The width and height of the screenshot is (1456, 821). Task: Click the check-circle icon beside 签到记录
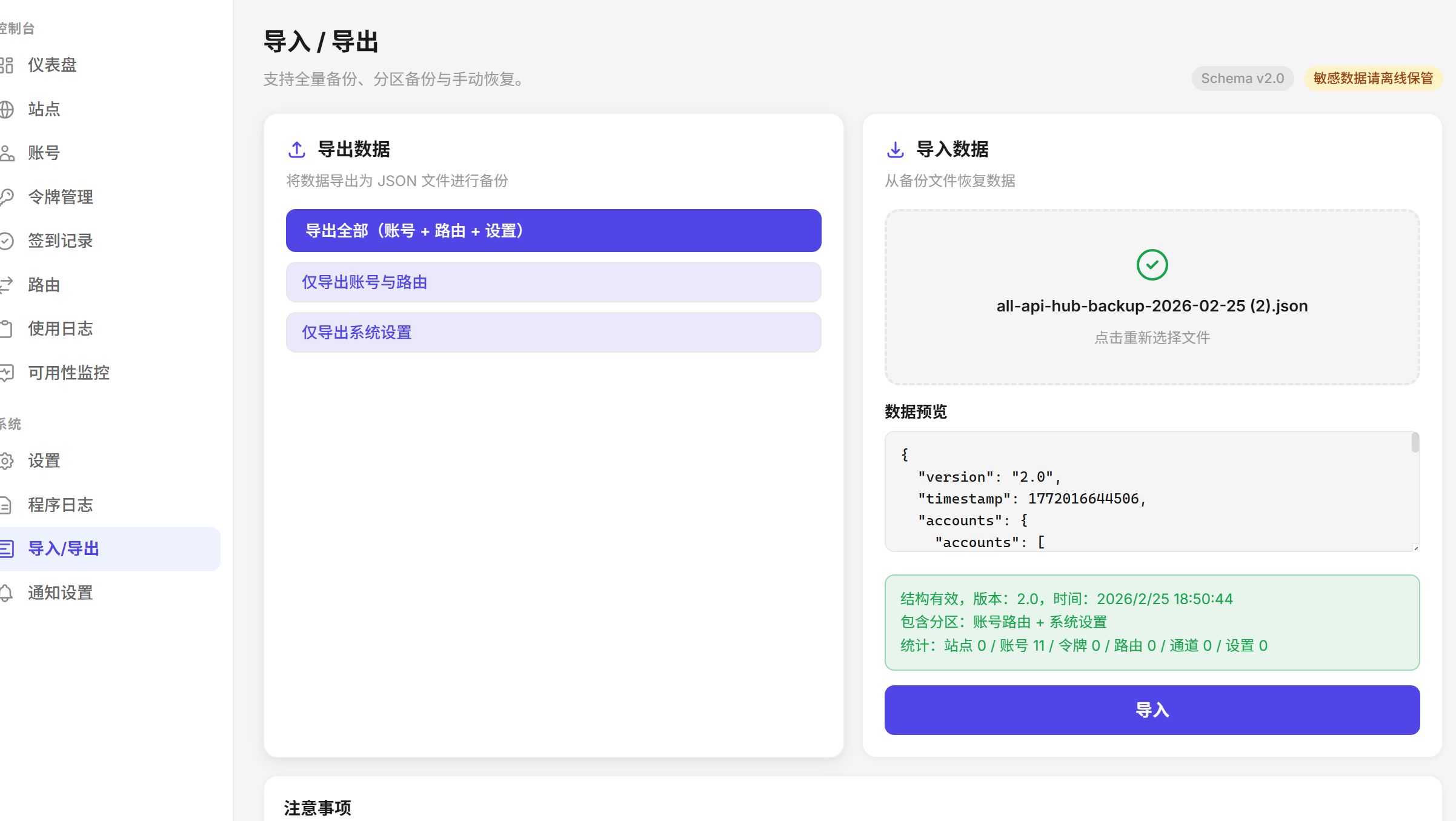(x=6, y=241)
